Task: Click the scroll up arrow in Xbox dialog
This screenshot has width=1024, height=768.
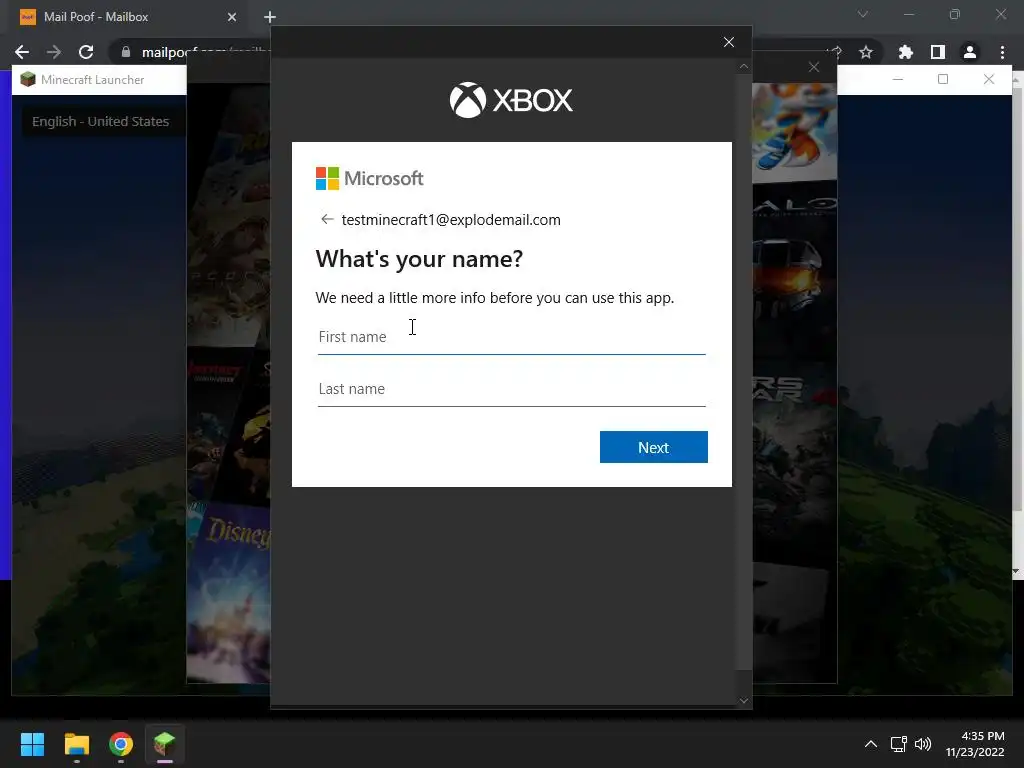Action: coord(744,66)
